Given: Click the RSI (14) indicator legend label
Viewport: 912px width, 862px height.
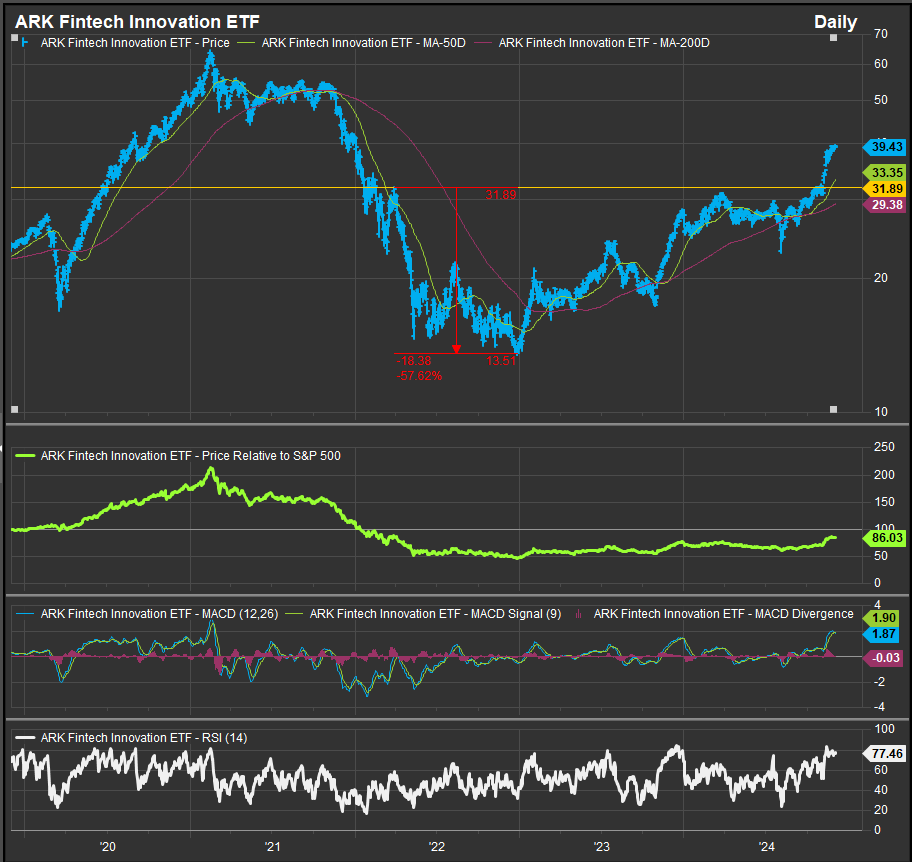Looking at the screenshot, I should (x=143, y=738).
